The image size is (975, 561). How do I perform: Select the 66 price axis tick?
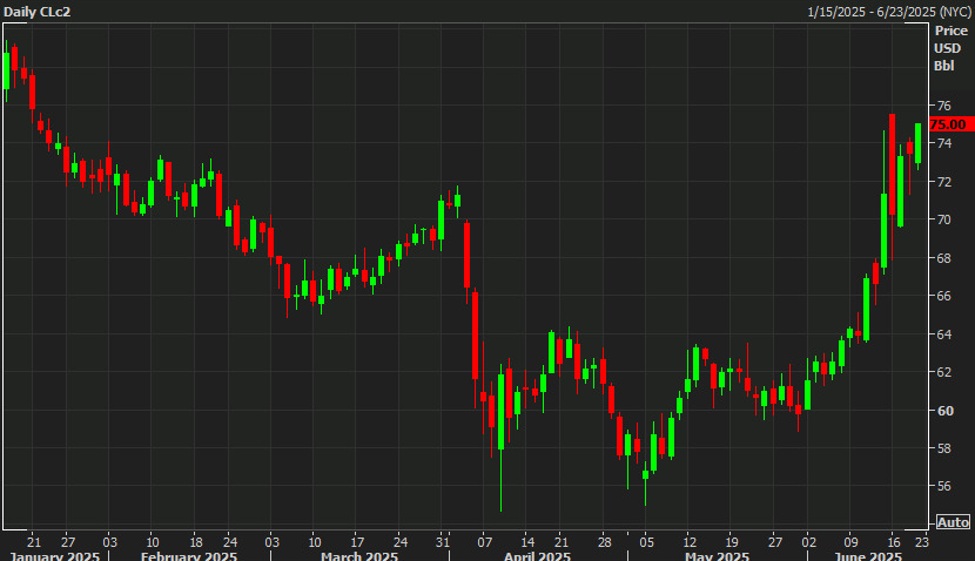point(942,296)
